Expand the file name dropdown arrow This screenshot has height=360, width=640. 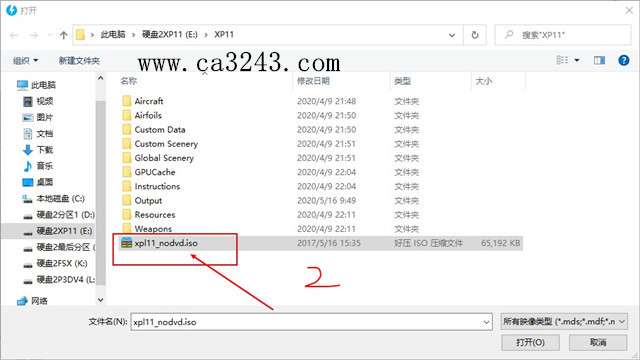[x=487, y=322]
